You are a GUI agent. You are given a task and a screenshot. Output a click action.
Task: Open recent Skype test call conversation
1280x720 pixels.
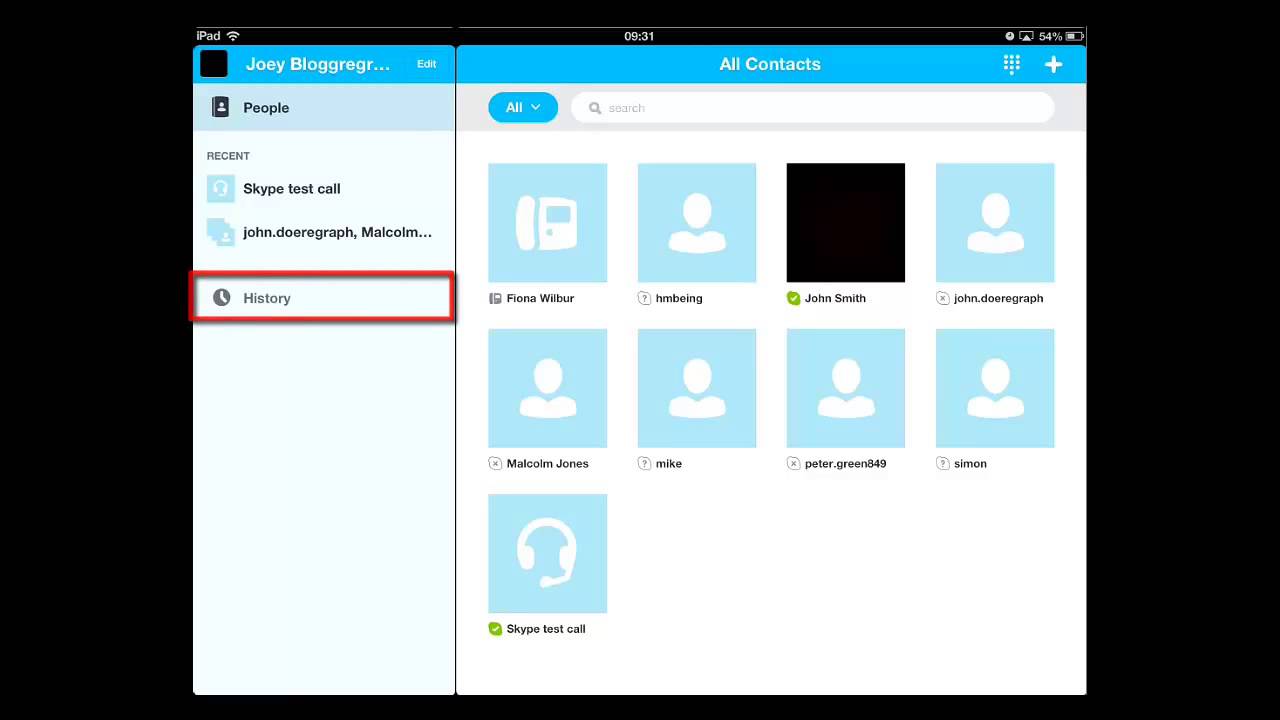click(324, 188)
